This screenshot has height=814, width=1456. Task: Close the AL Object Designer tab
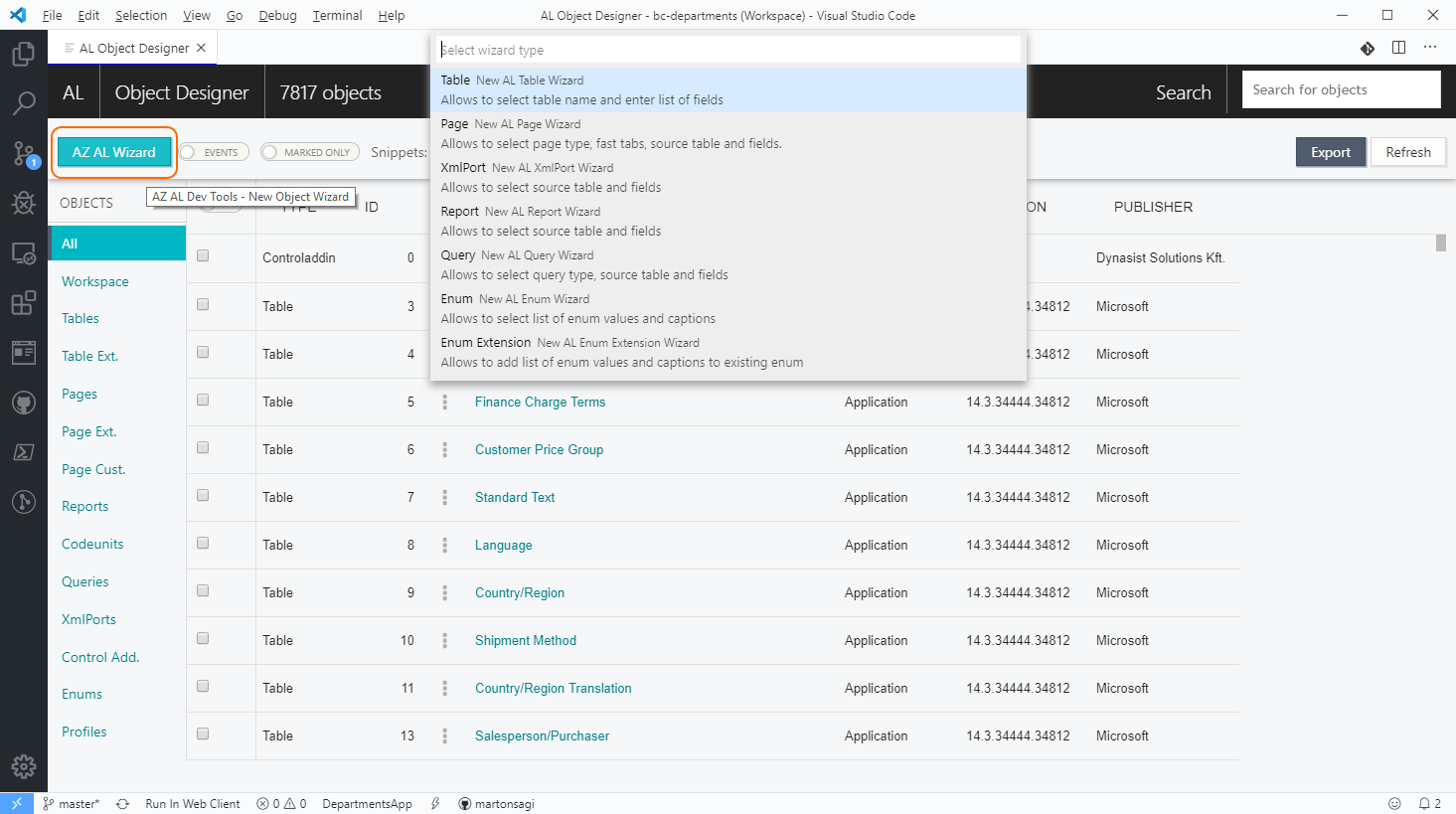click(201, 48)
